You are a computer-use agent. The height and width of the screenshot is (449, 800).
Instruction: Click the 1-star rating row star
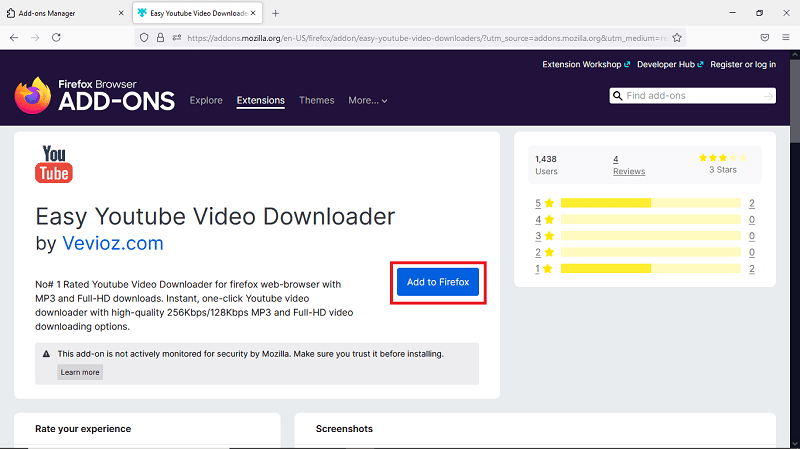tap(547, 268)
